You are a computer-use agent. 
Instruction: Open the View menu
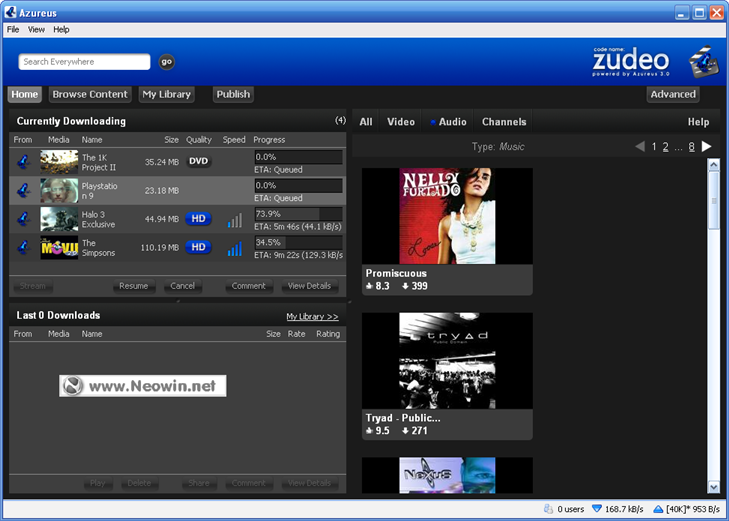(x=36, y=30)
